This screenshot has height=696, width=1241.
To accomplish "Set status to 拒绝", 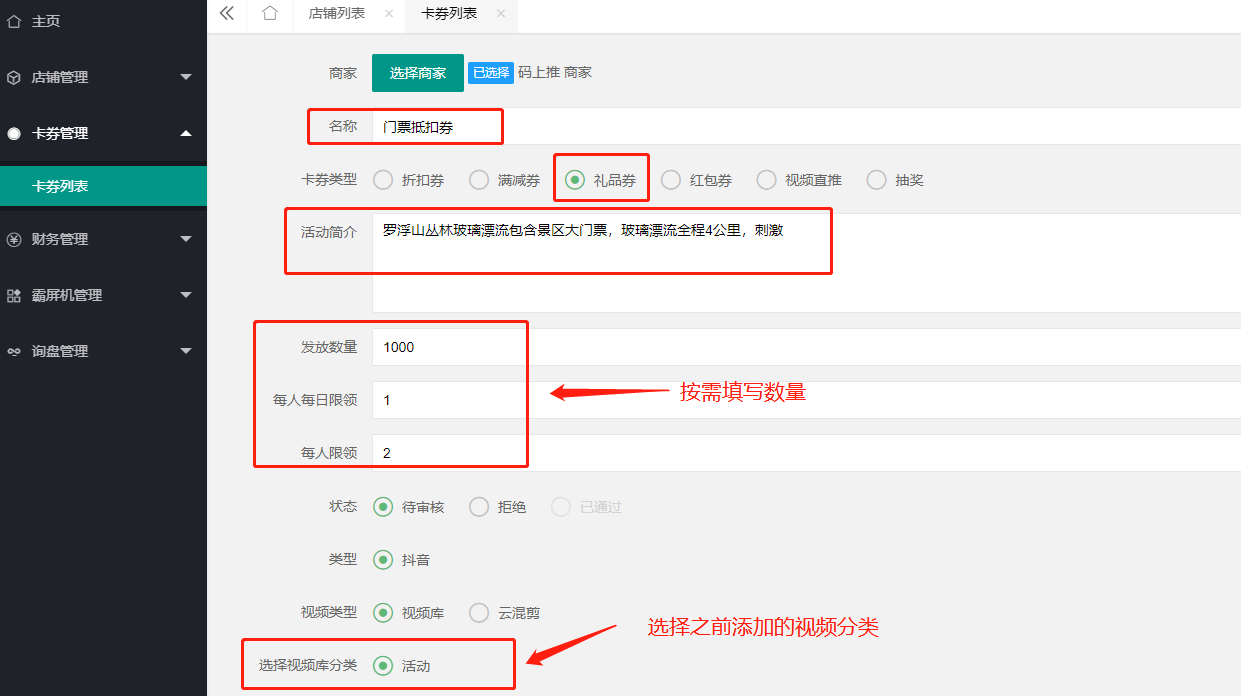I will tap(498, 507).
